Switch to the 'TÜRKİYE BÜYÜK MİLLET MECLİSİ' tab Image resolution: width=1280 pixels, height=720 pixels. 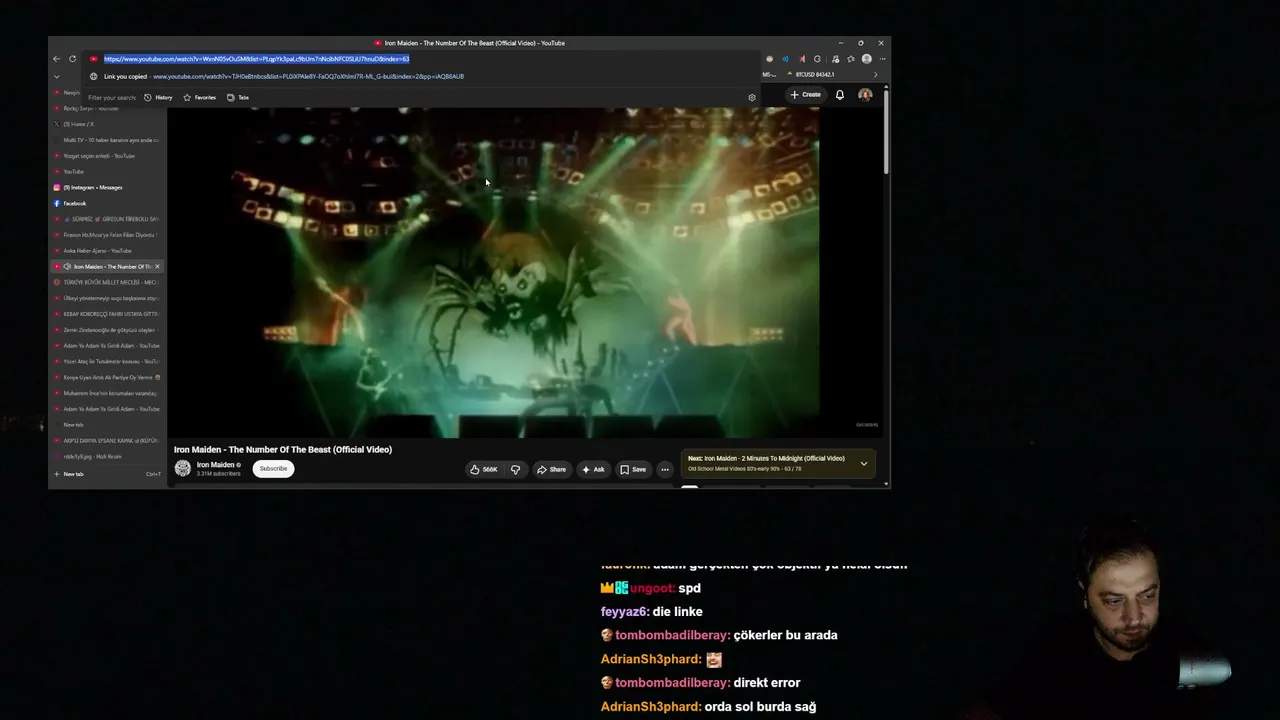point(106,282)
